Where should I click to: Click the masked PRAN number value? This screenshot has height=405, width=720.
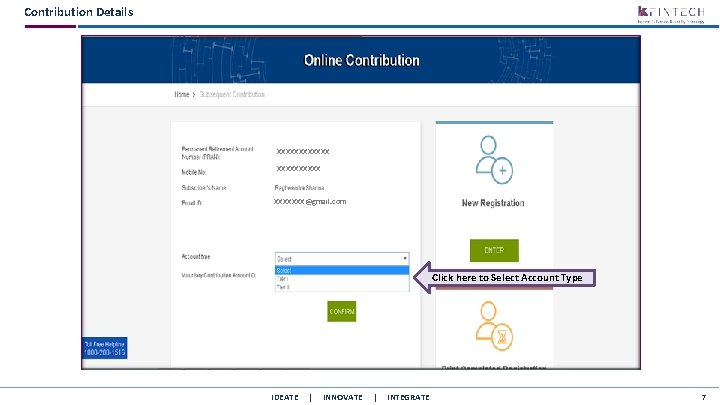pyautogui.click(x=303, y=151)
